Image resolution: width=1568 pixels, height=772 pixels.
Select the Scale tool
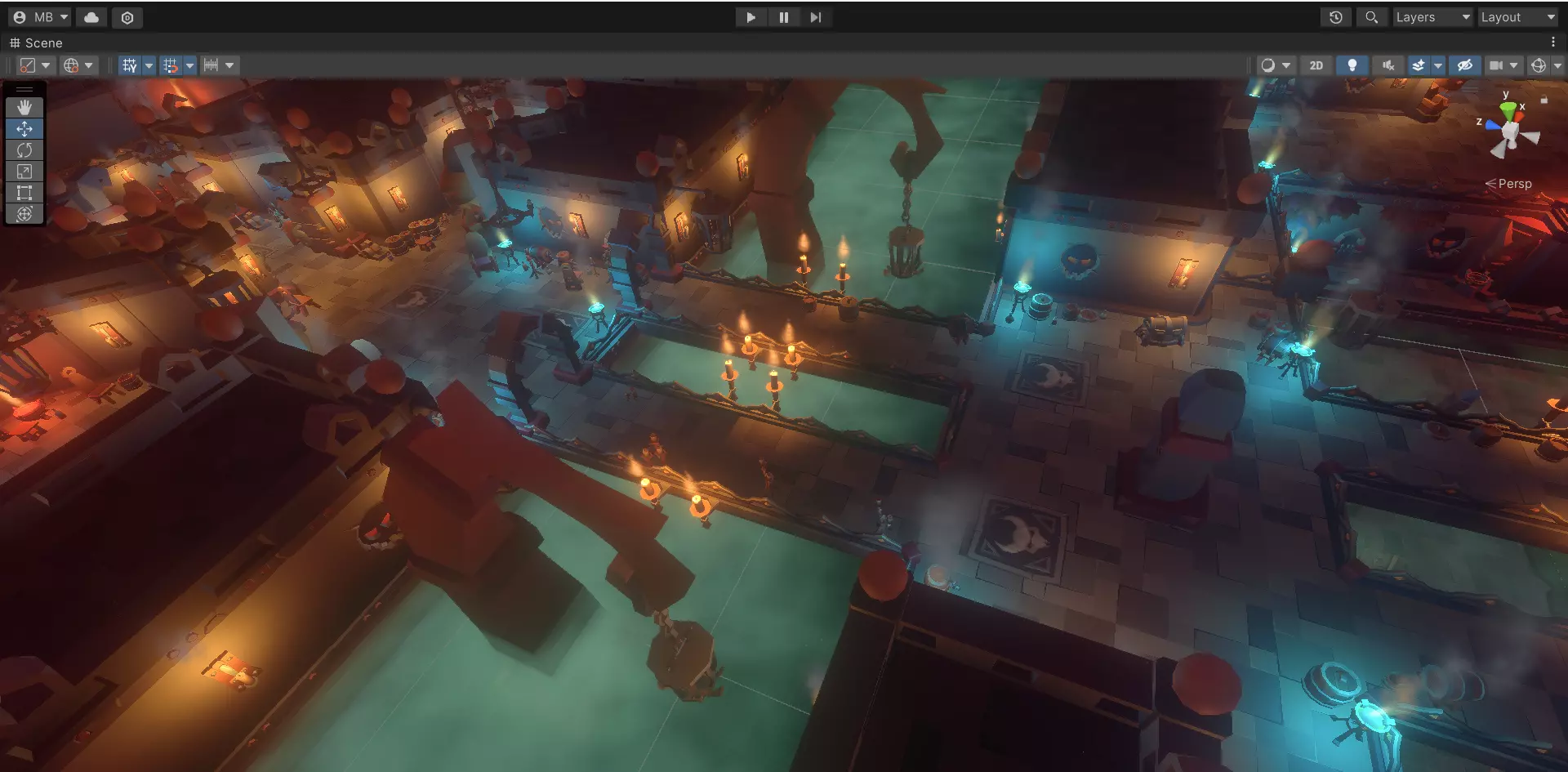point(24,171)
